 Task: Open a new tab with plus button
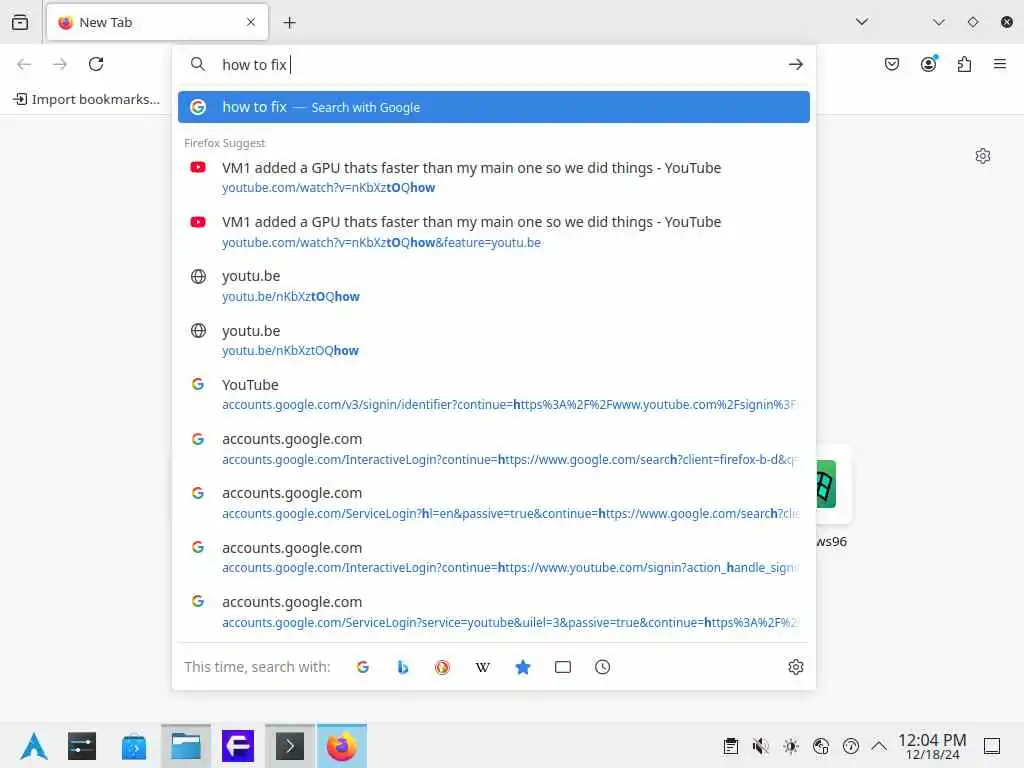[289, 23]
